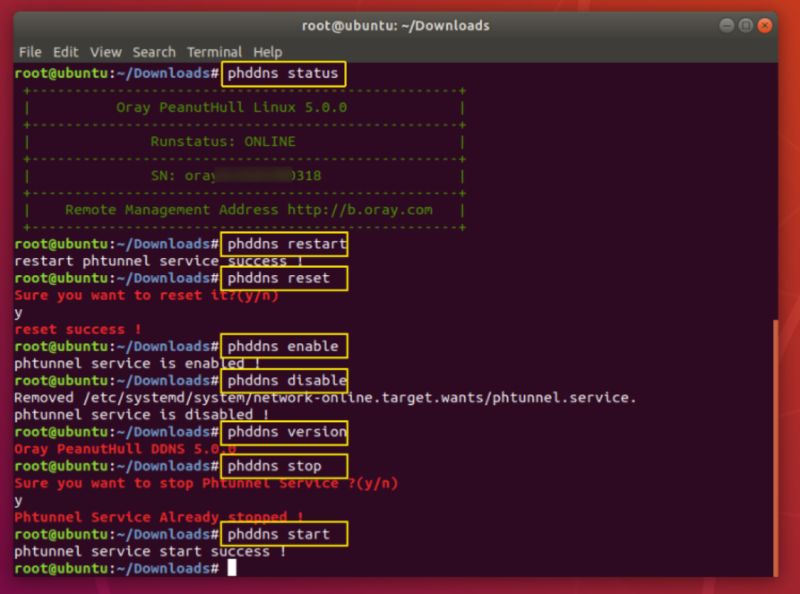Click the cursor at the last prompt
This screenshot has height=594, width=800.
pos(232,568)
